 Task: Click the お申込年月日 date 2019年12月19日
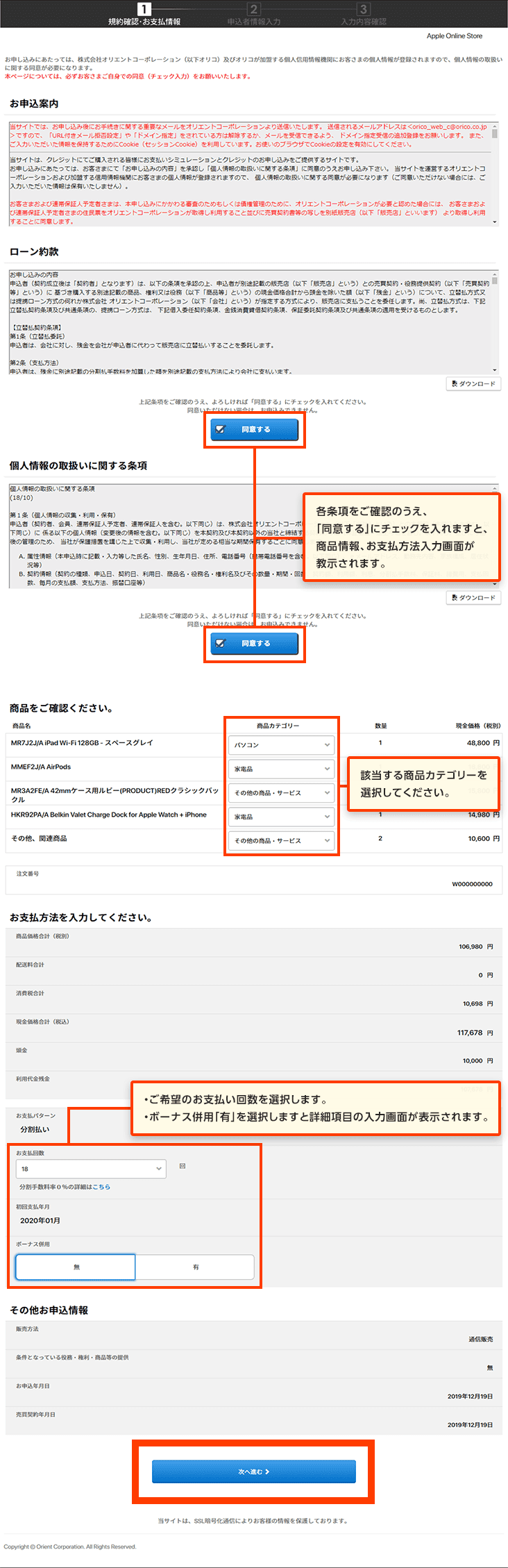pos(471,1396)
